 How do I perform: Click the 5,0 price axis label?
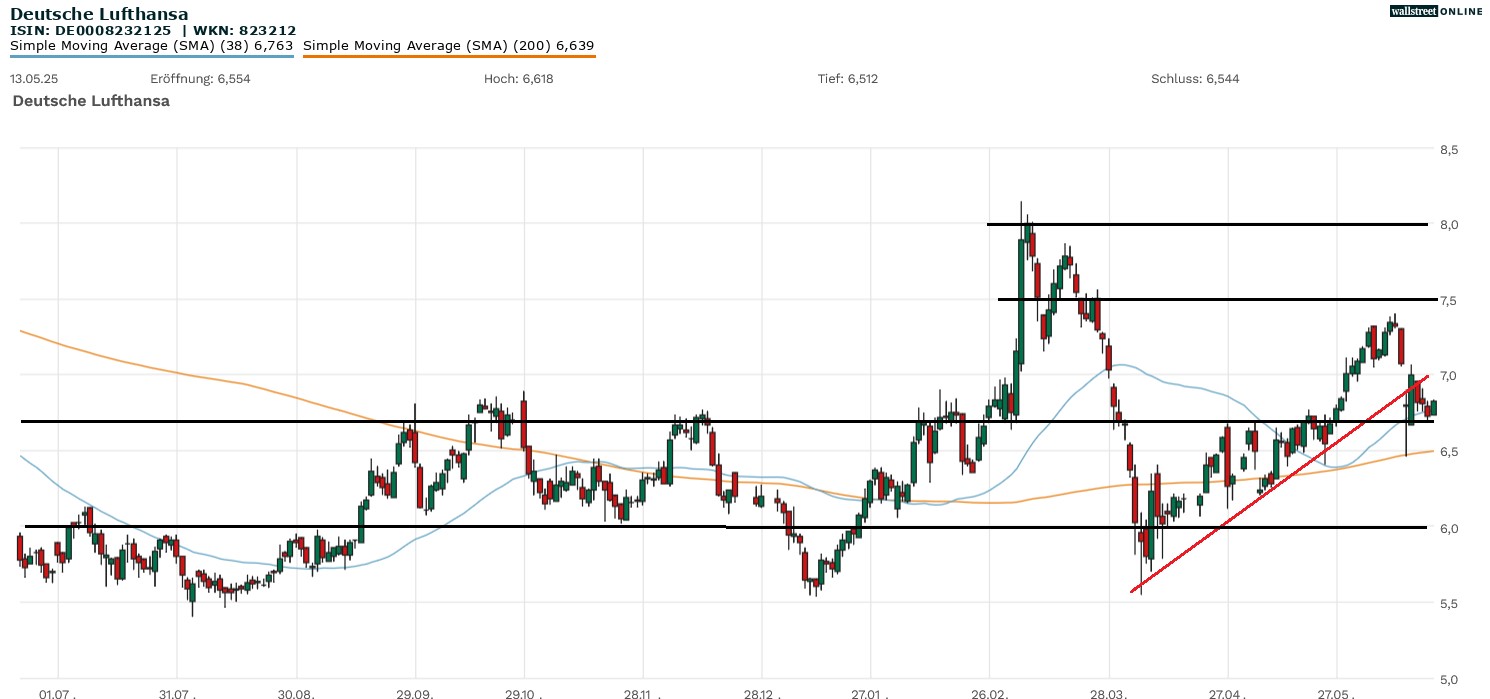pyautogui.click(x=1449, y=679)
